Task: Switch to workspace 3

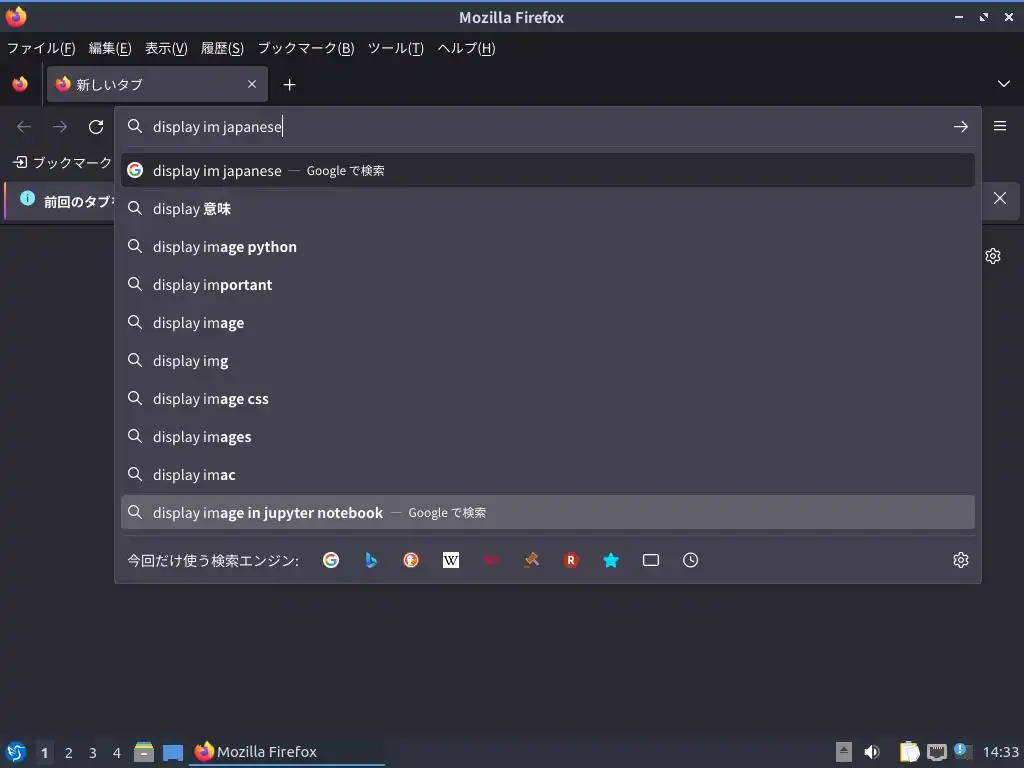Action: 93,753
